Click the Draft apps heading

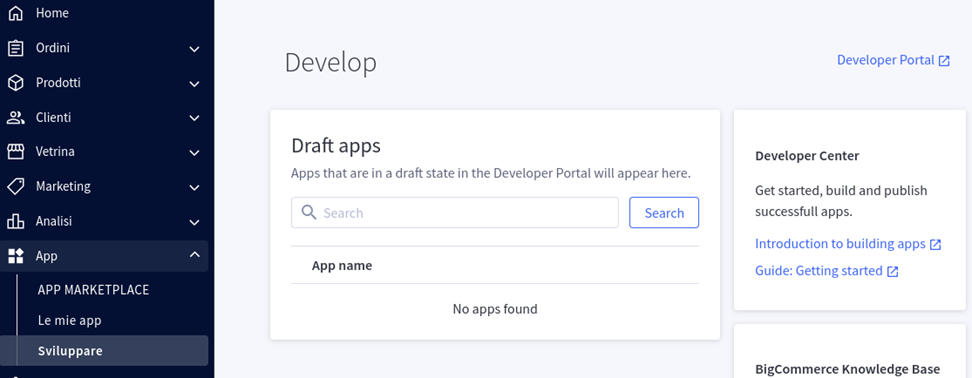point(335,146)
